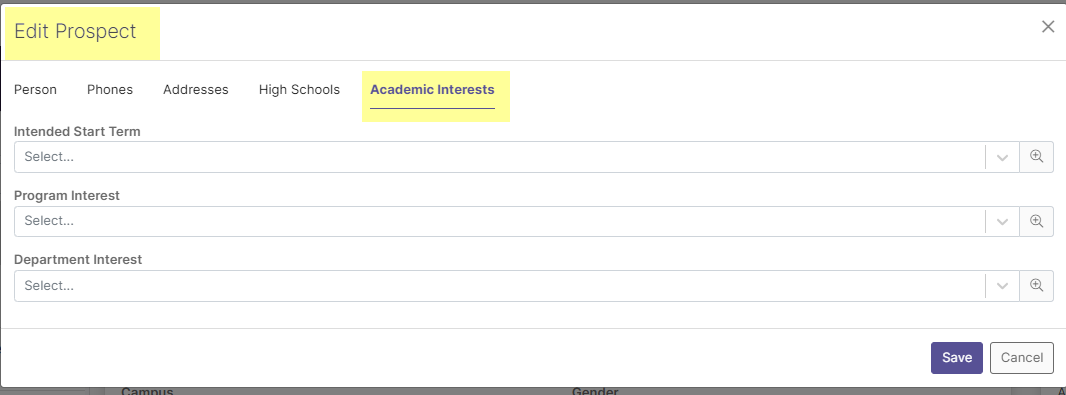
Task: Close the Edit Prospect dialog with X
Action: coord(1048,27)
